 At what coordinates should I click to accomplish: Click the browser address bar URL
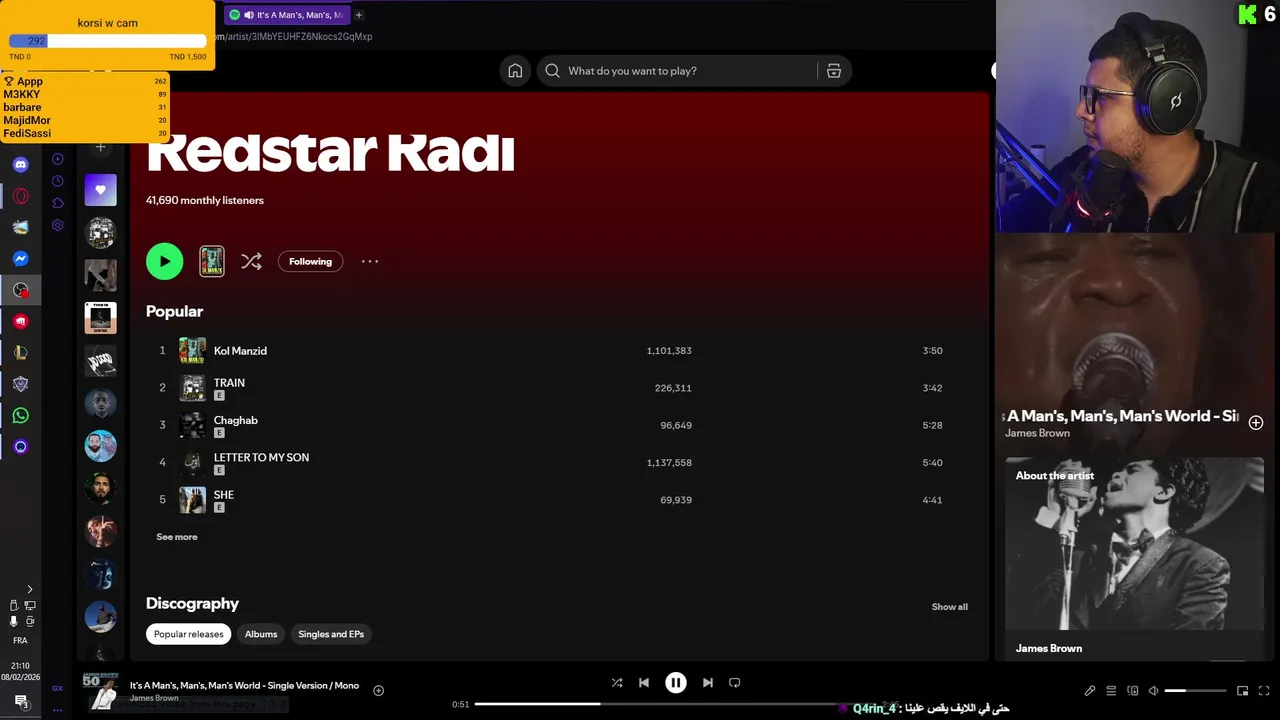click(x=292, y=37)
